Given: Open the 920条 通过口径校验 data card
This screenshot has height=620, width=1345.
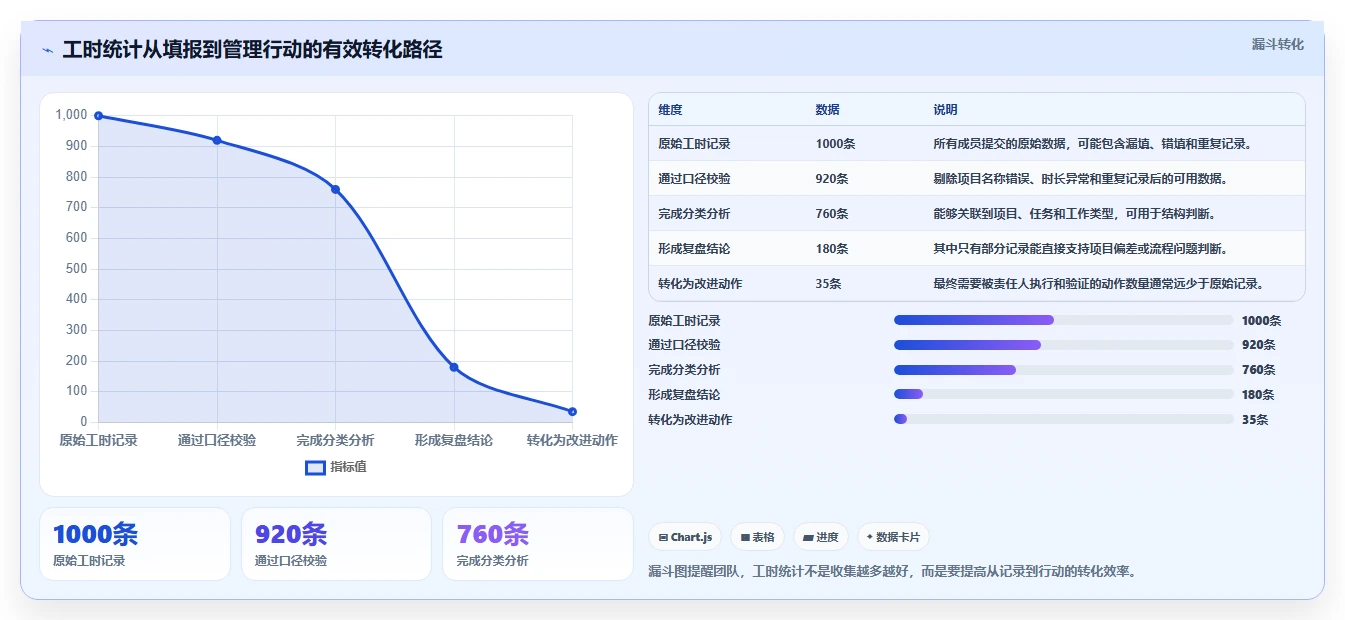Looking at the screenshot, I should coord(336,544).
